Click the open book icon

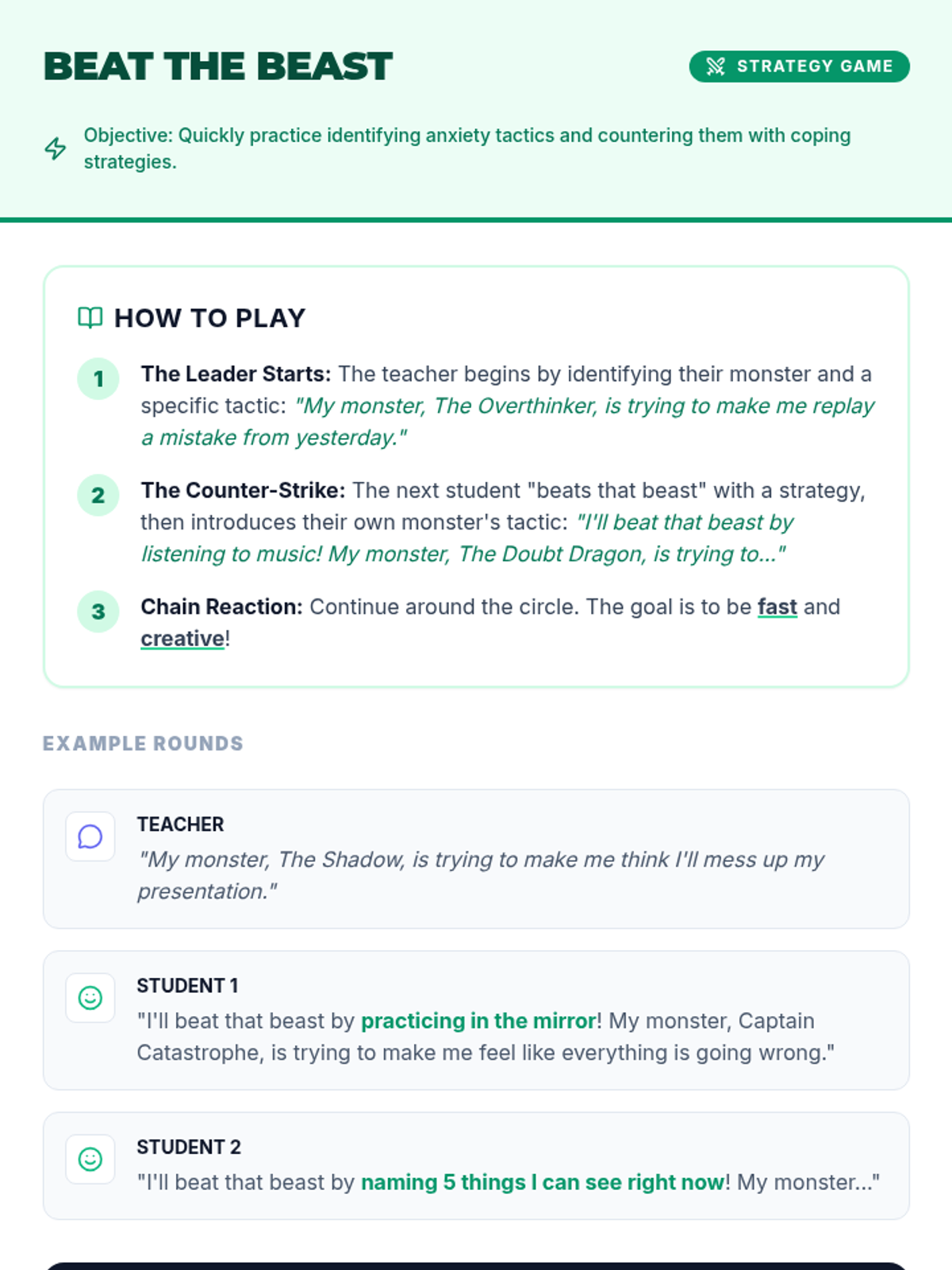coord(90,318)
